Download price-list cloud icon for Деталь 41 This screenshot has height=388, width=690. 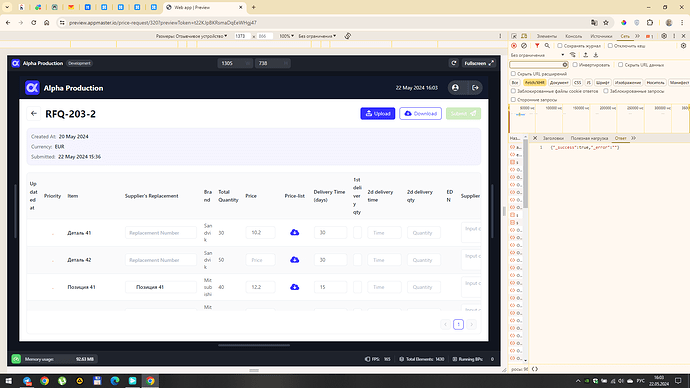coord(295,232)
